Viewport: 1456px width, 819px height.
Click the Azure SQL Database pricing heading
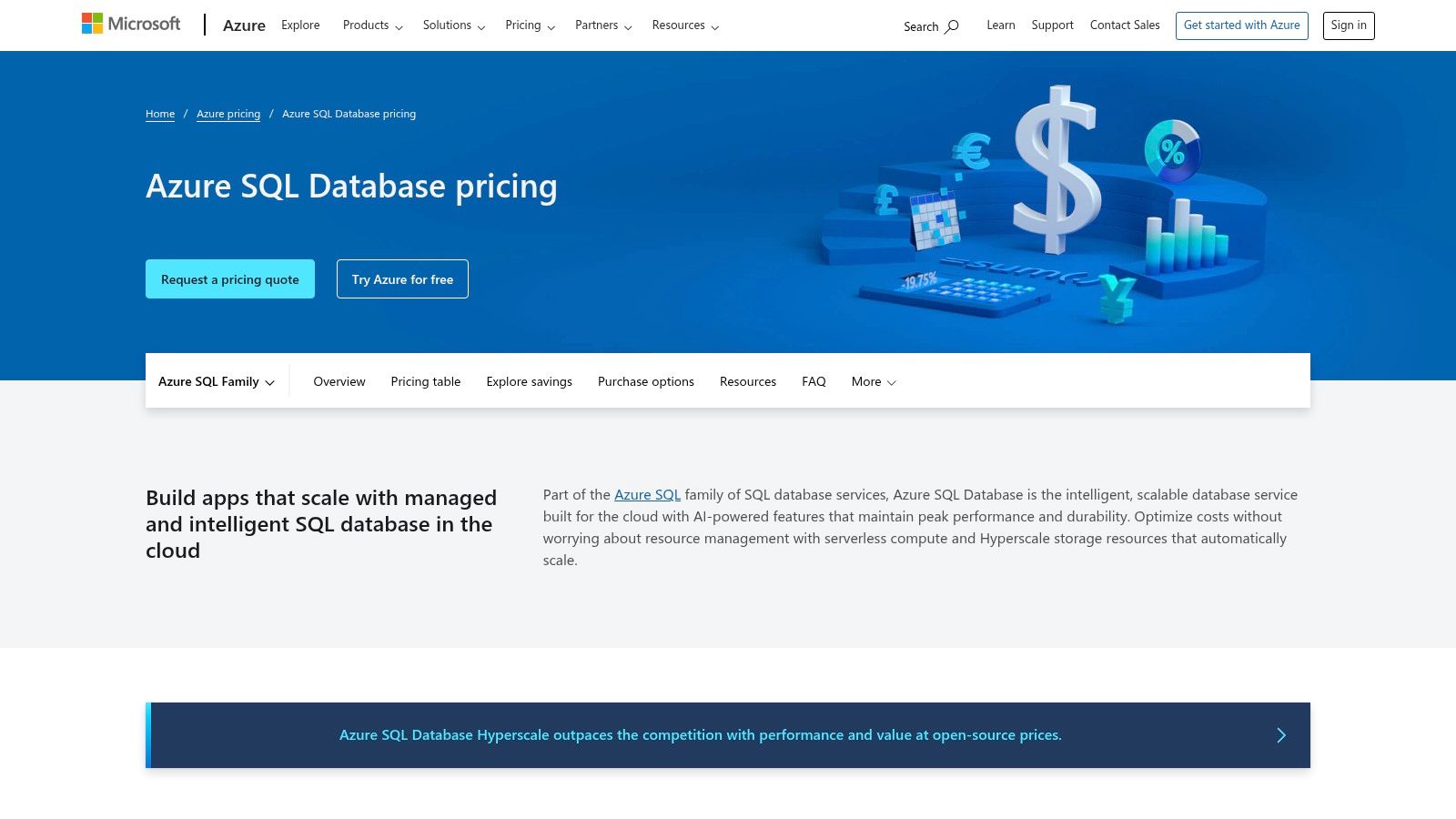351,187
